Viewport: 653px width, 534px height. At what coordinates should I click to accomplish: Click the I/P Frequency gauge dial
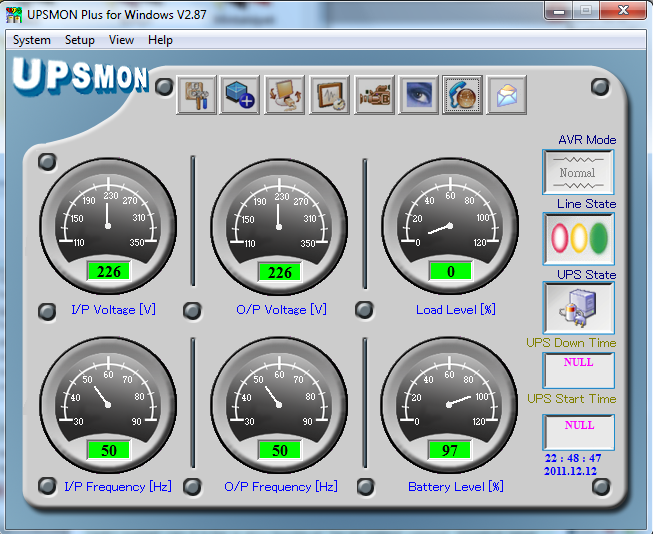point(108,405)
